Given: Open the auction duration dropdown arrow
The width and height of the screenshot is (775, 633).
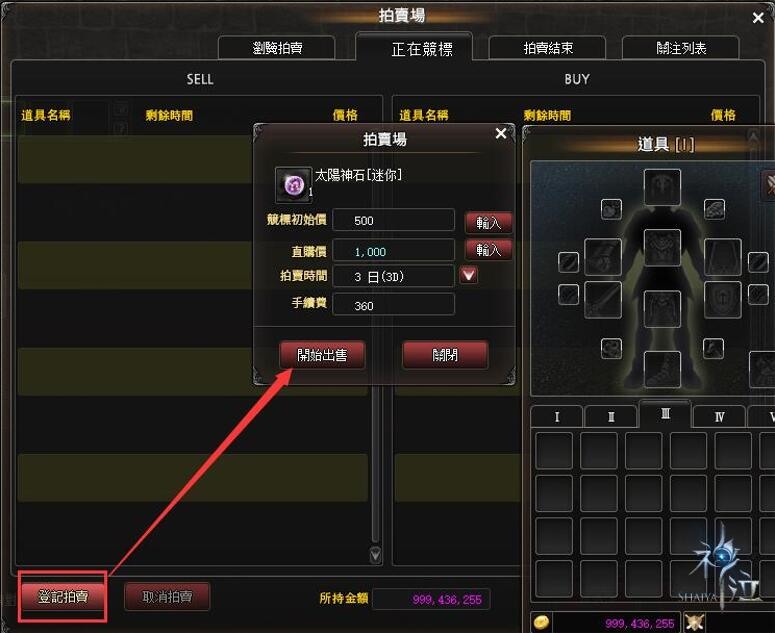Looking at the screenshot, I should pyautogui.click(x=469, y=275).
